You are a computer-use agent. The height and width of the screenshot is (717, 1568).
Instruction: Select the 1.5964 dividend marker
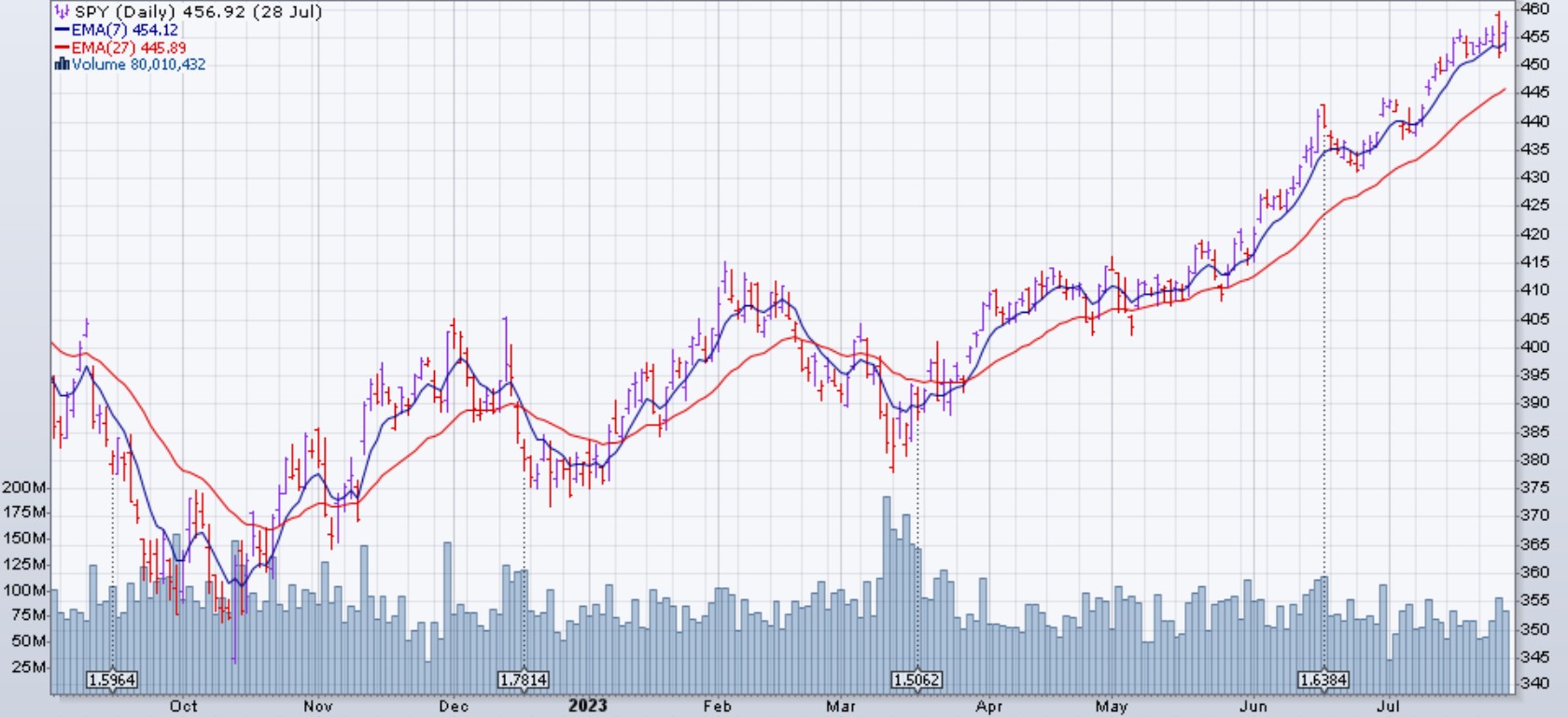click(112, 680)
